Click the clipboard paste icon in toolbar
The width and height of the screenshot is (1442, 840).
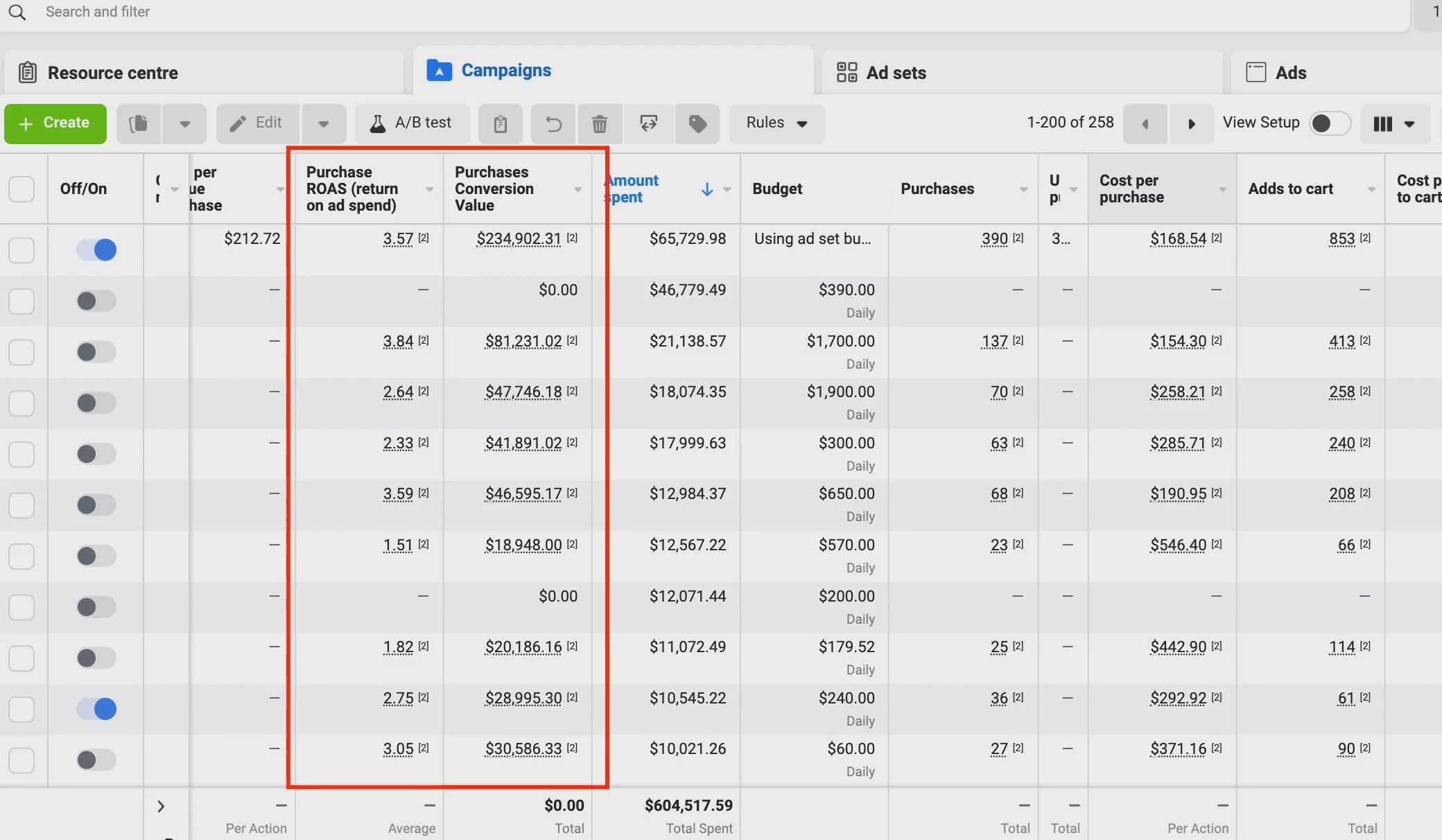(500, 124)
